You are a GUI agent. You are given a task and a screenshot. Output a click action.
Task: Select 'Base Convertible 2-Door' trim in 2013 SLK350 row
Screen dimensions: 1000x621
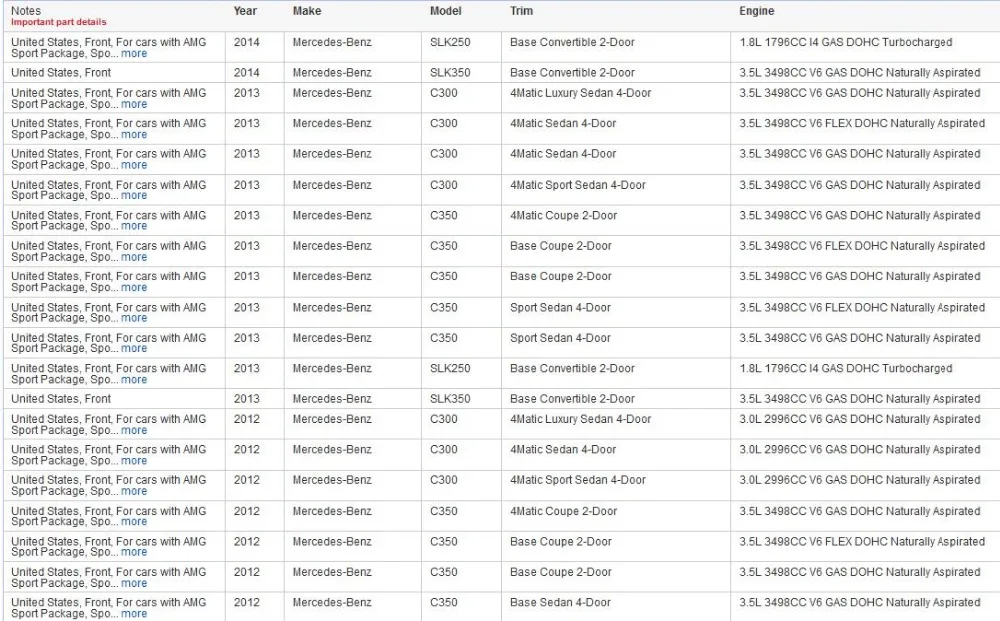[x=572, y=399]
